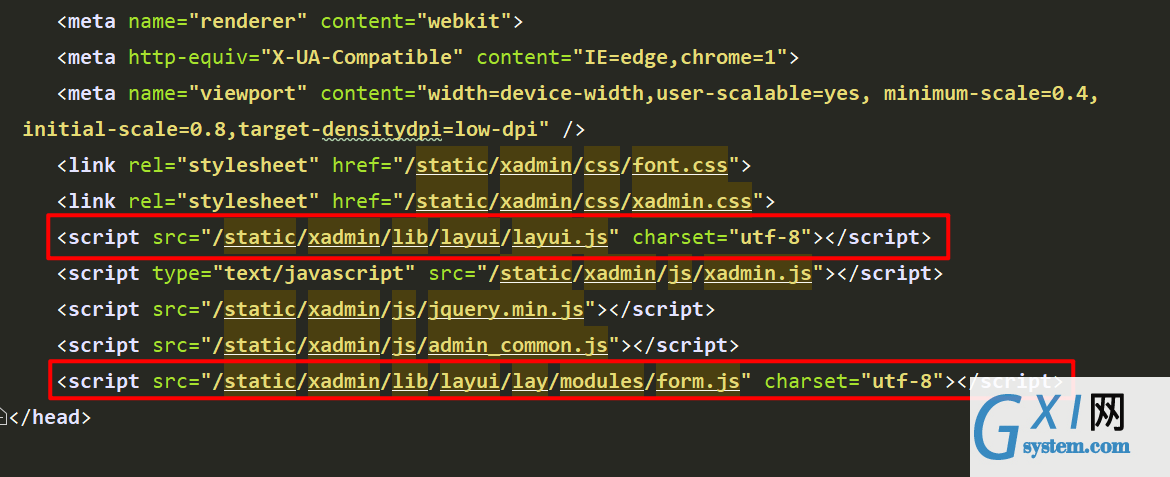
Task: Click the jquery.min.js file name
Action: coord(506,309)
